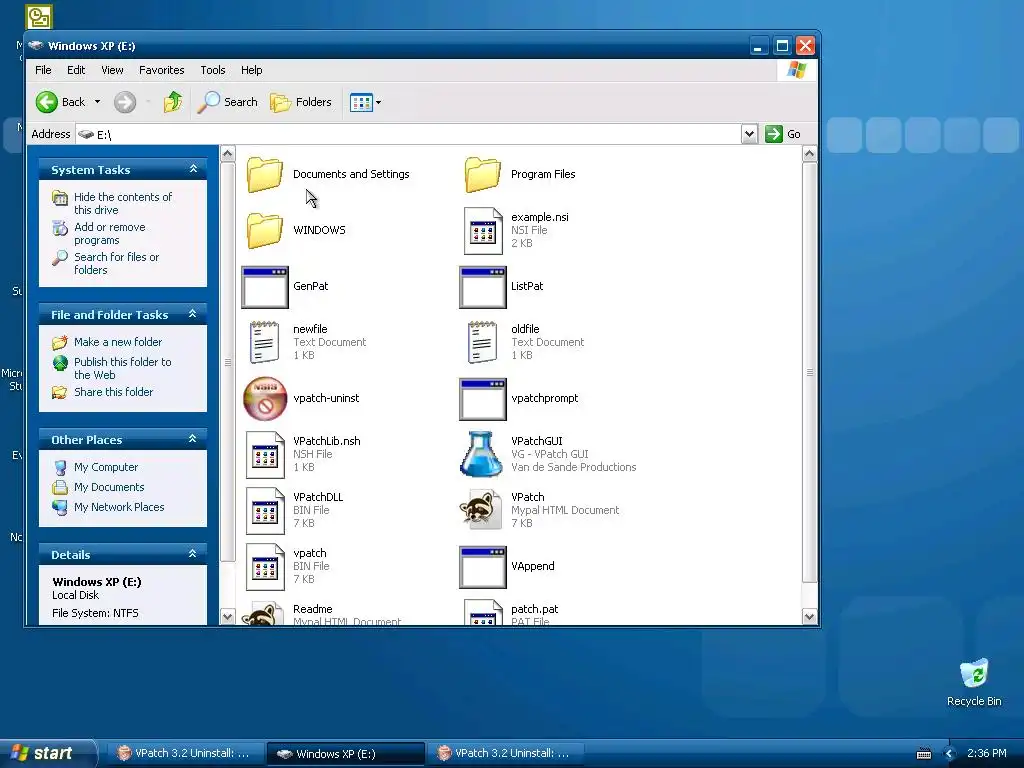Select the VPatchDLL BIN file icon
This screenshot has height=768, width=1024.
[x=264, y=511]
